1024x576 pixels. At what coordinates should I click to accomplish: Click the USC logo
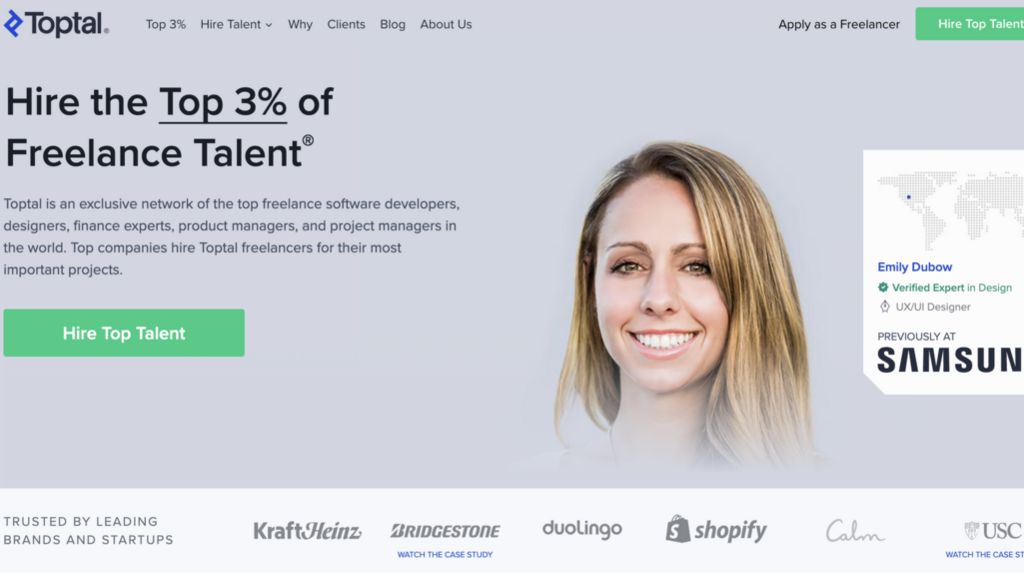993,530
